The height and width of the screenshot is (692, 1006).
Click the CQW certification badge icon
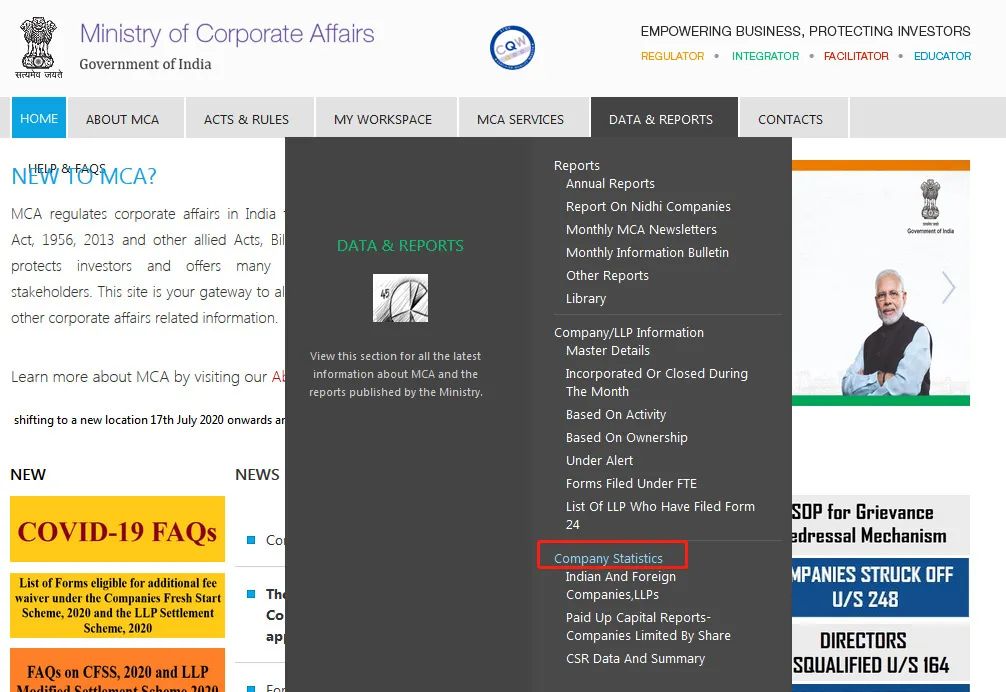click(512, 47)
